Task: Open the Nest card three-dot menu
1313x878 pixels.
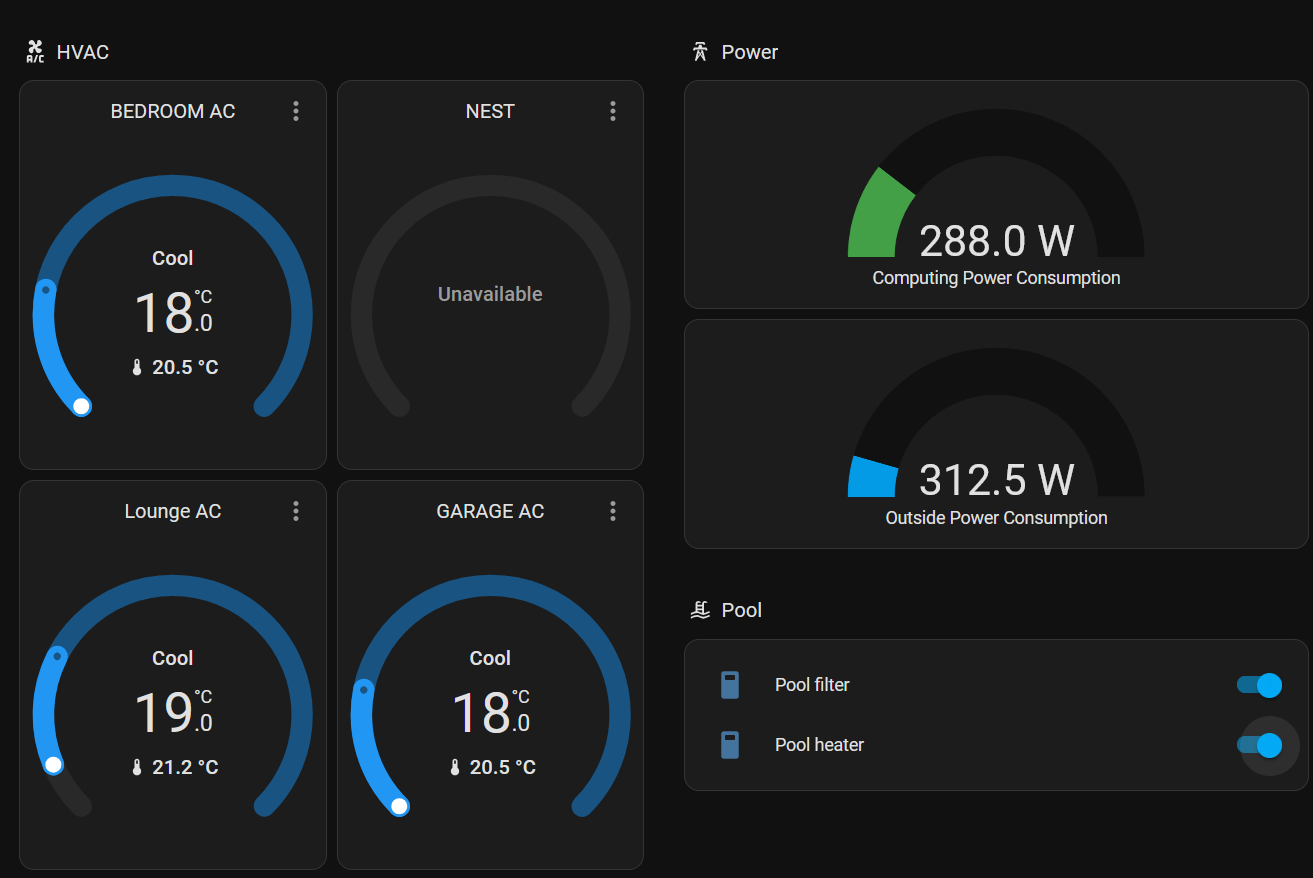Action: 613,111
